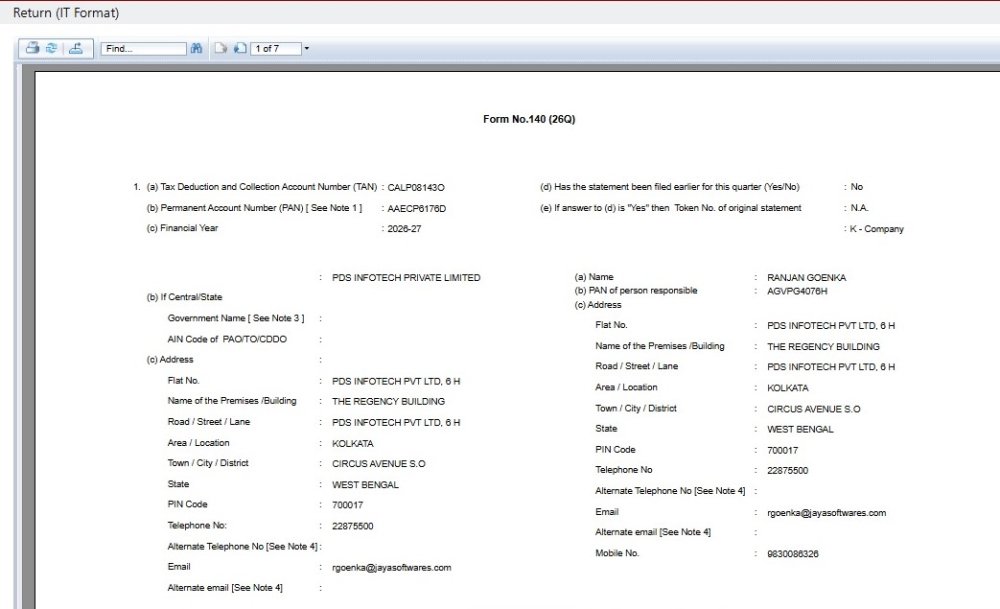The width and height of the screenshot is (1000, 609).
Task: Click the Print report icon
Action: pos(33,48)
